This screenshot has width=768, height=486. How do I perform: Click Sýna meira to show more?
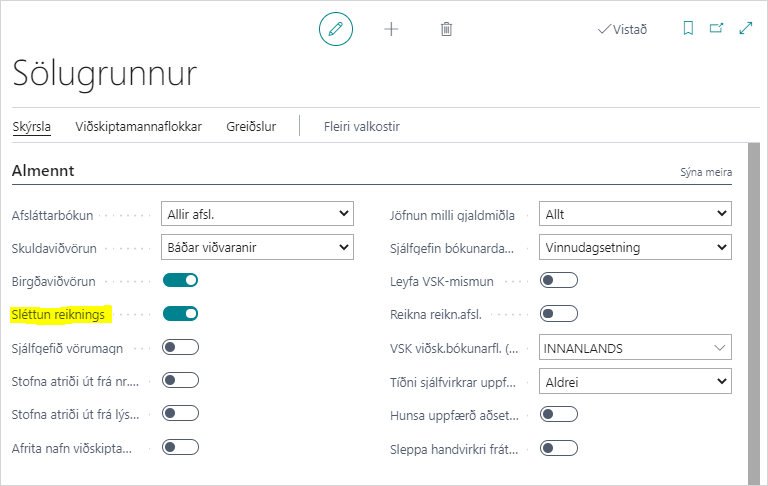pos(705,172)
